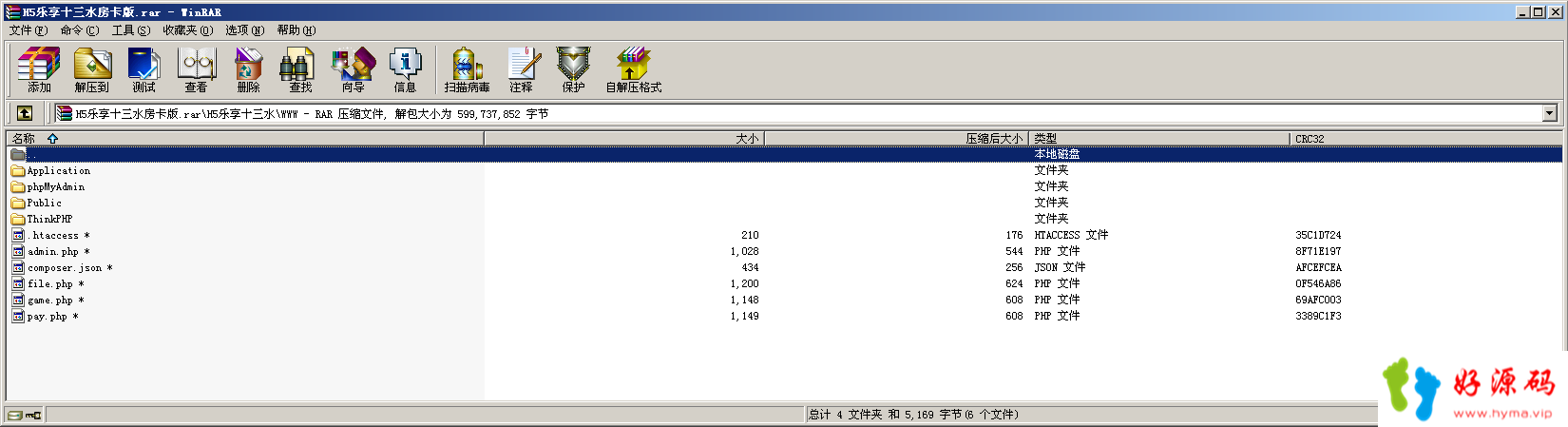This screenshot has width=1568, height=427.
Task: Click the game.php file icon
Action: click(x=18, y=301)
